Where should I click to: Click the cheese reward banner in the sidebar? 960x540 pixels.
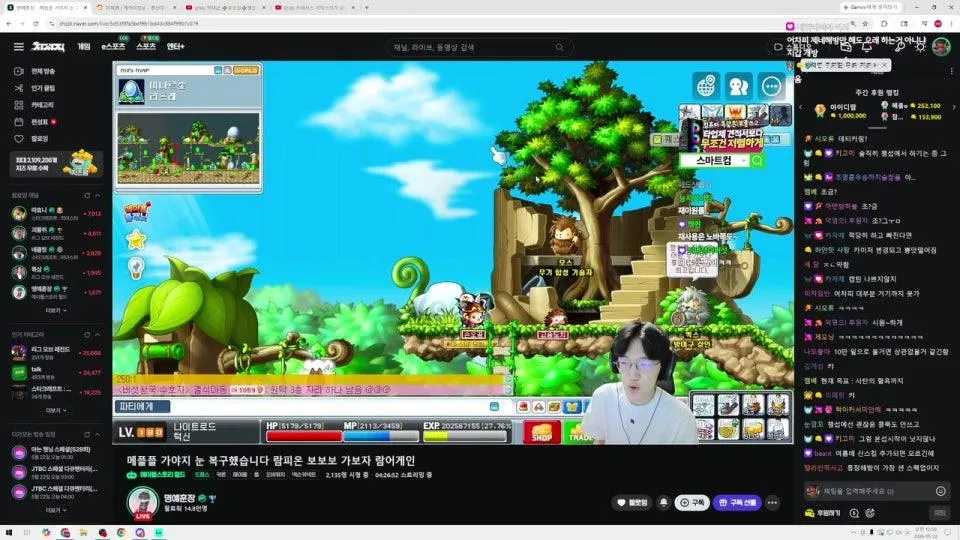56,163
